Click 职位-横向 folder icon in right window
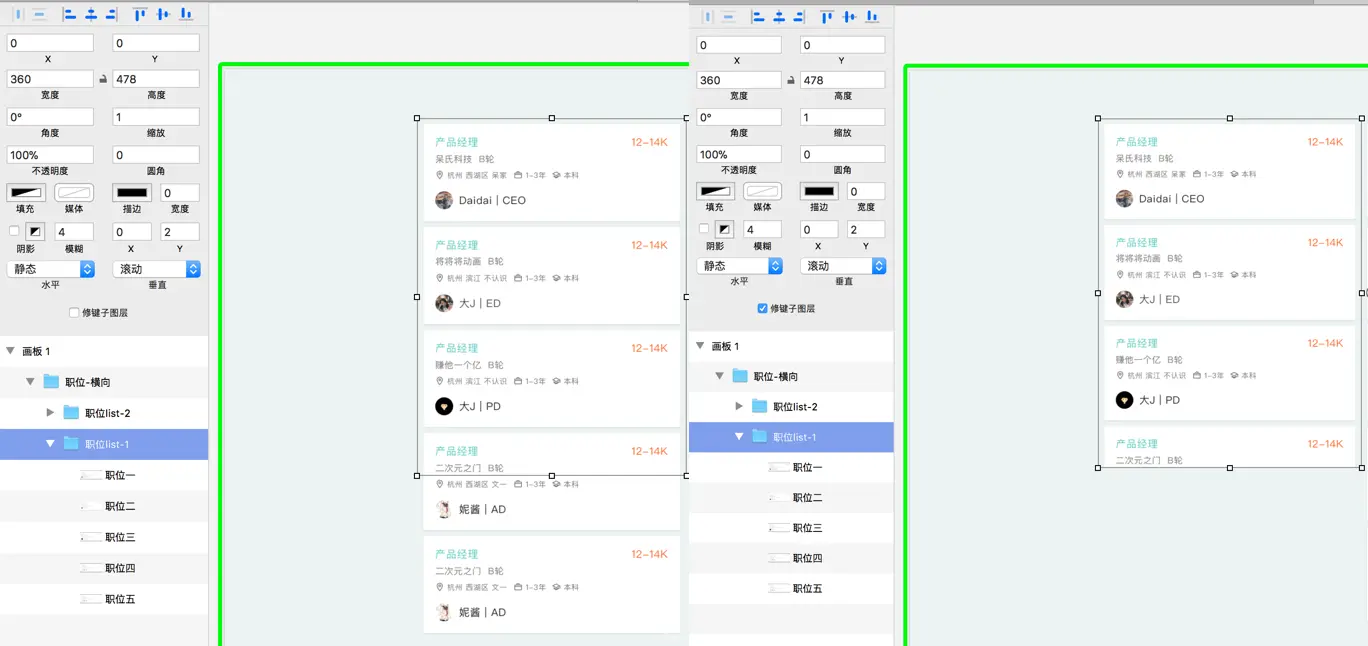The width and height of the screenshot is (1368, 646). 740,376
